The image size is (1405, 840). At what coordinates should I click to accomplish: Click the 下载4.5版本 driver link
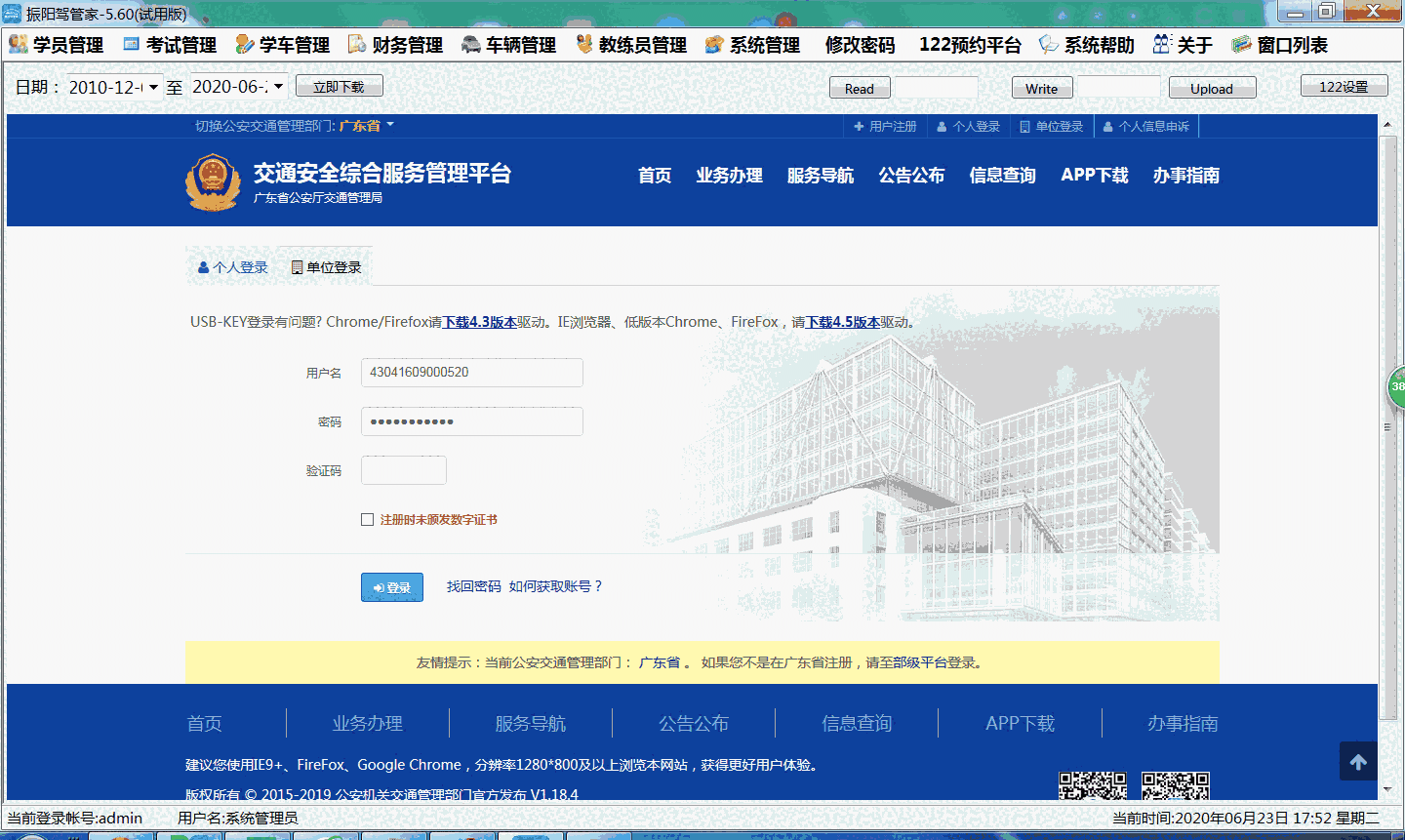click(x=843, y=322)
